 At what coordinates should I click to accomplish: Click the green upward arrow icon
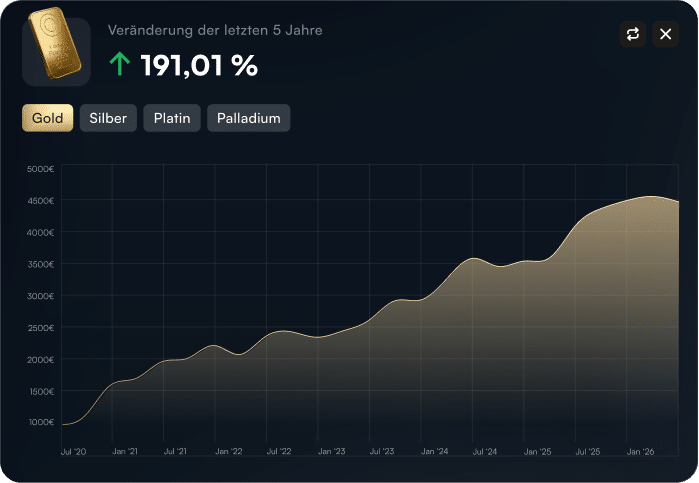click(119, 64)
